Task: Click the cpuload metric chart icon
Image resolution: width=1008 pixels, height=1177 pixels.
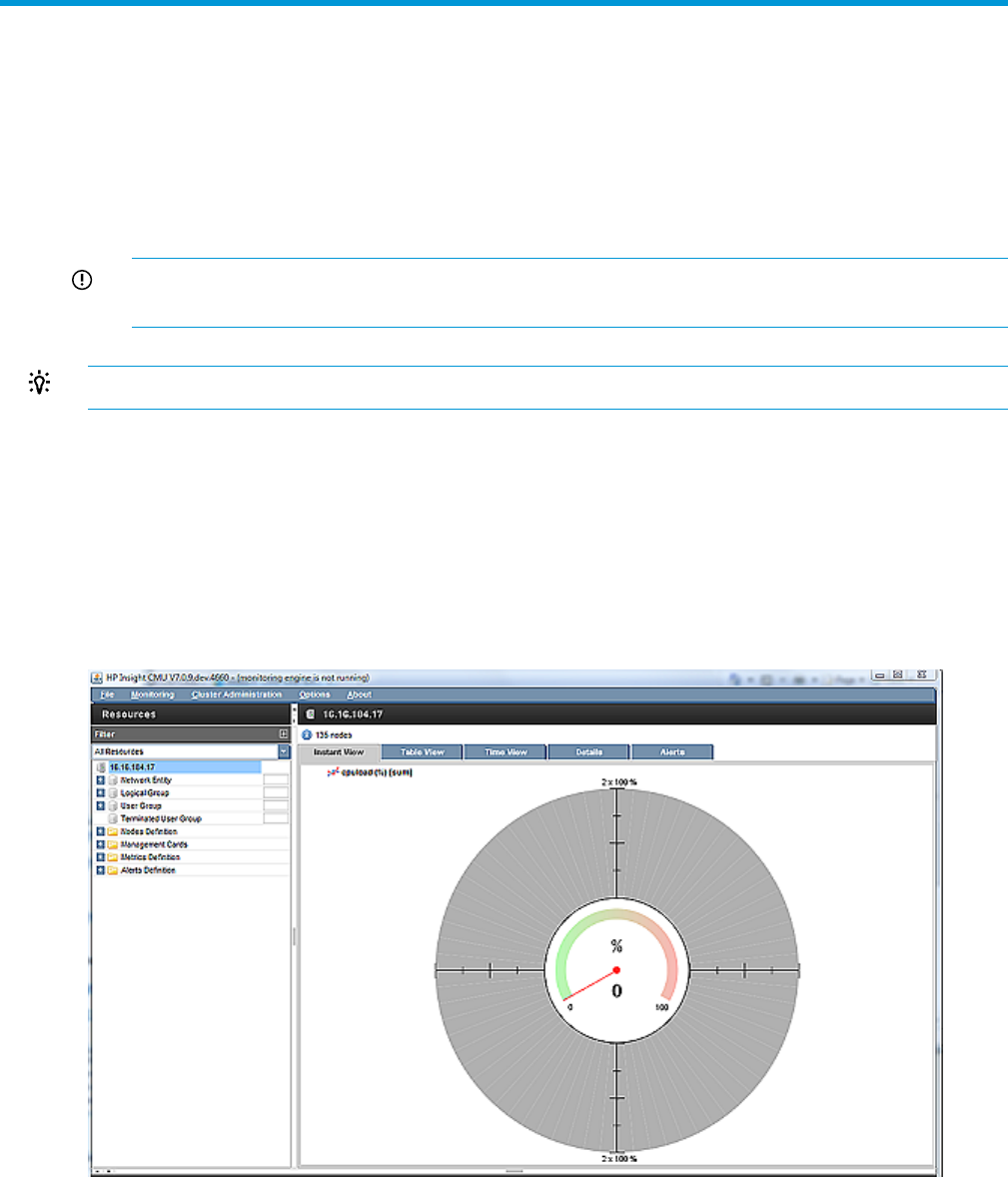Action: pos(332,772)
